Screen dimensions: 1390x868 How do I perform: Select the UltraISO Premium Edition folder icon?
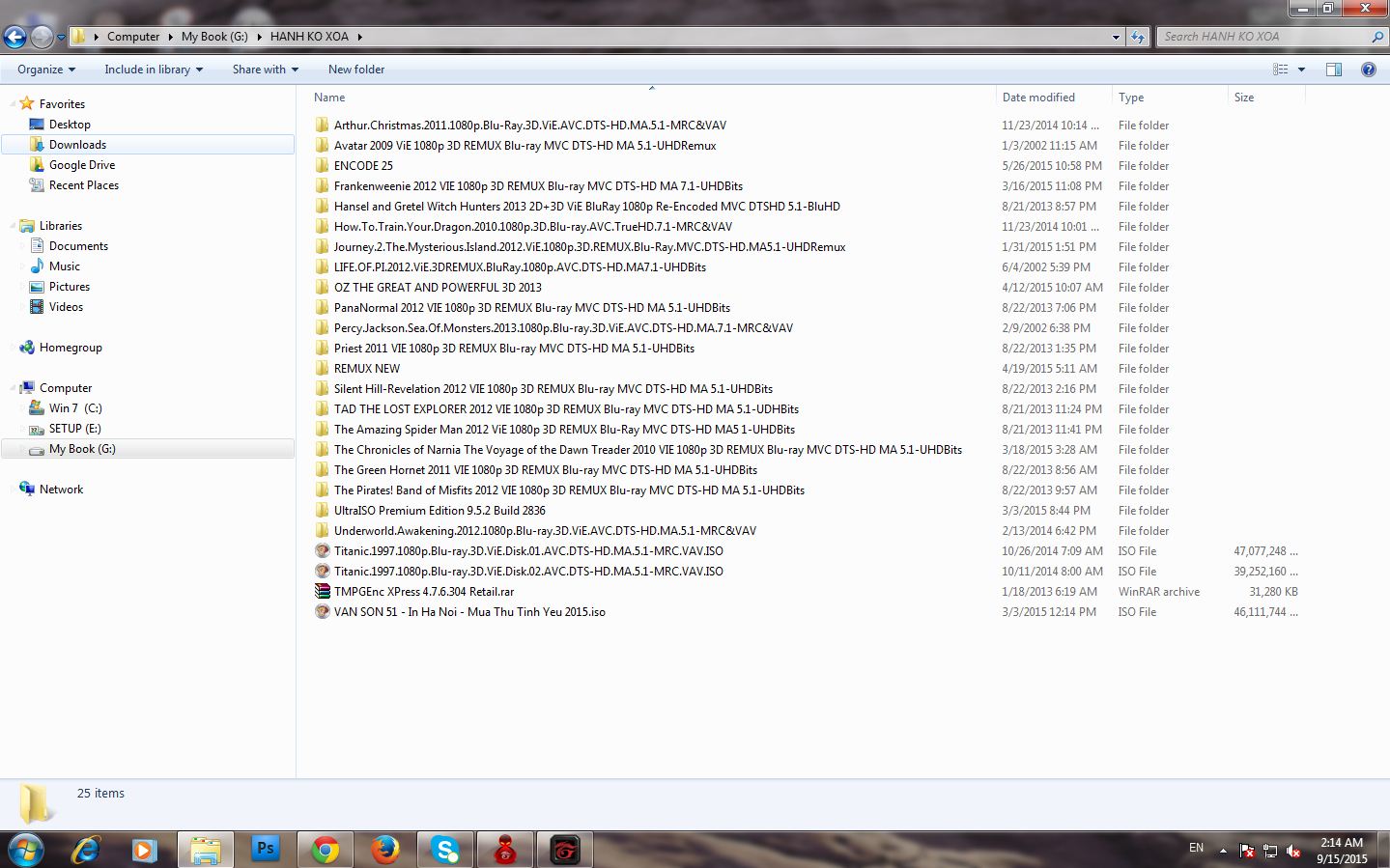click(322, 511)
